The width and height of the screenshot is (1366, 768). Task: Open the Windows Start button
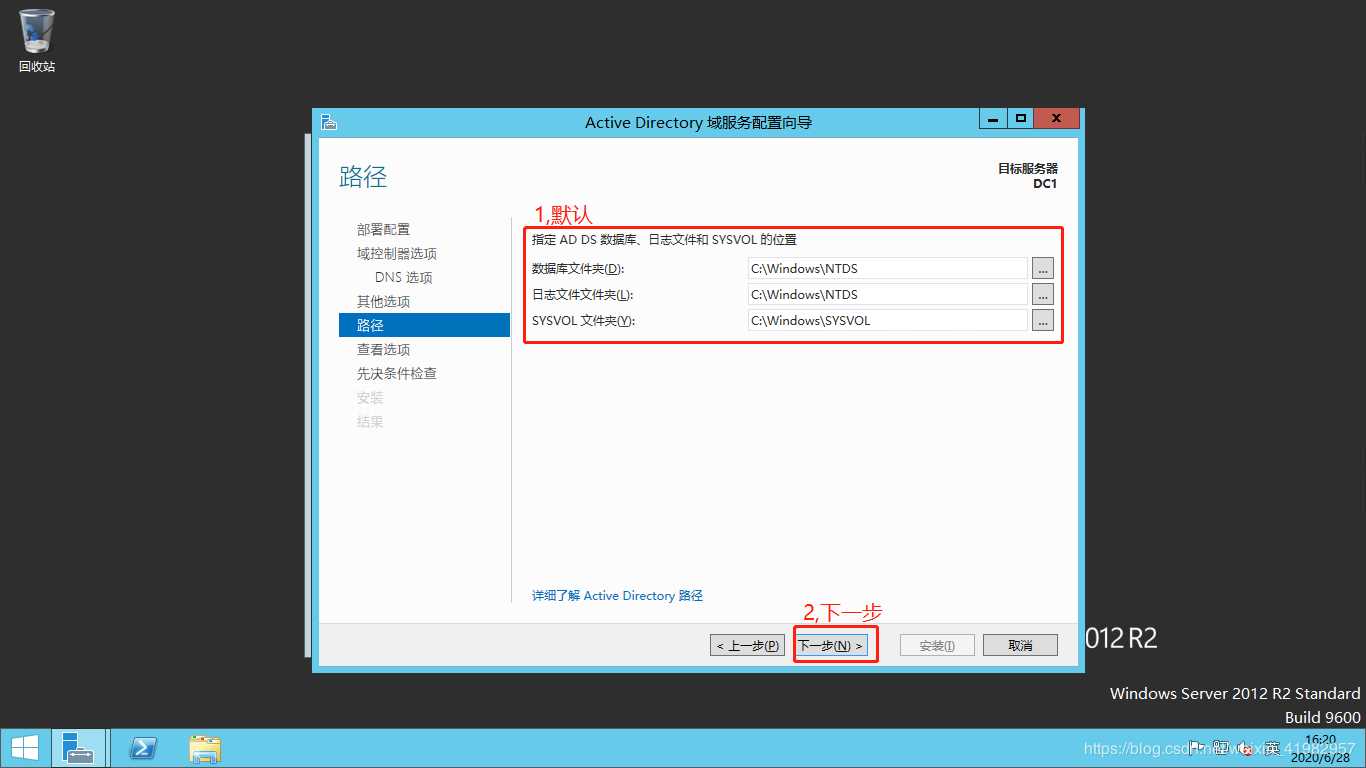24,748
